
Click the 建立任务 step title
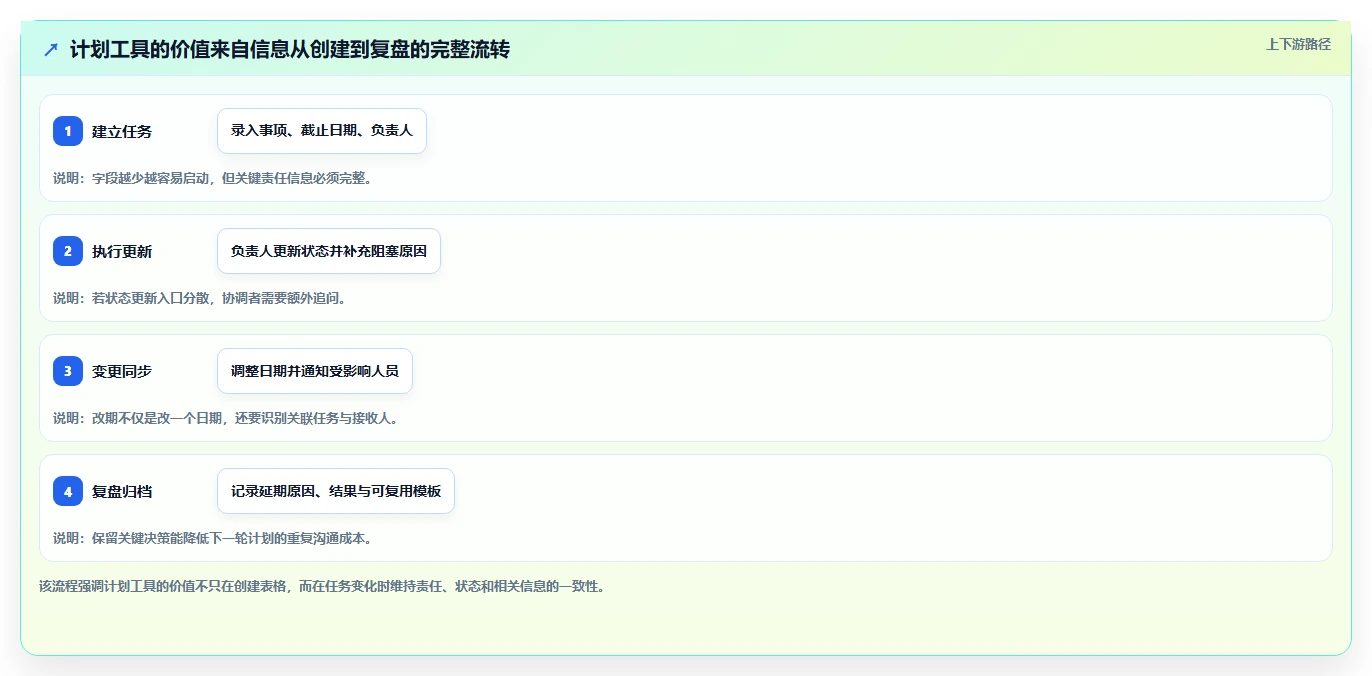(122, 131)
